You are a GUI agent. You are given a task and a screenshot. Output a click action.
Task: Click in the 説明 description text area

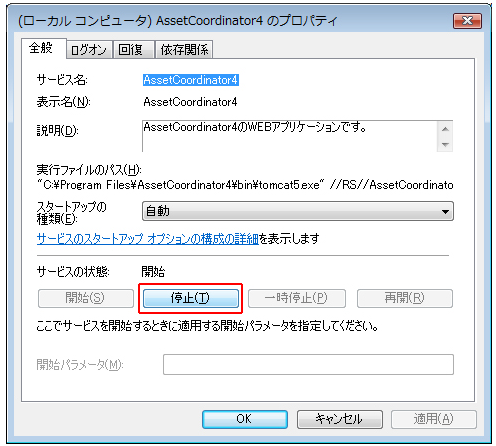tap(289, 136)
